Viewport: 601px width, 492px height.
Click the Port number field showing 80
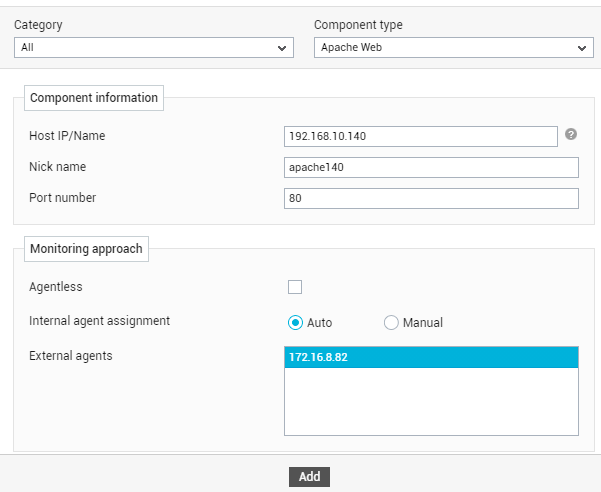(x=431, y=198)
